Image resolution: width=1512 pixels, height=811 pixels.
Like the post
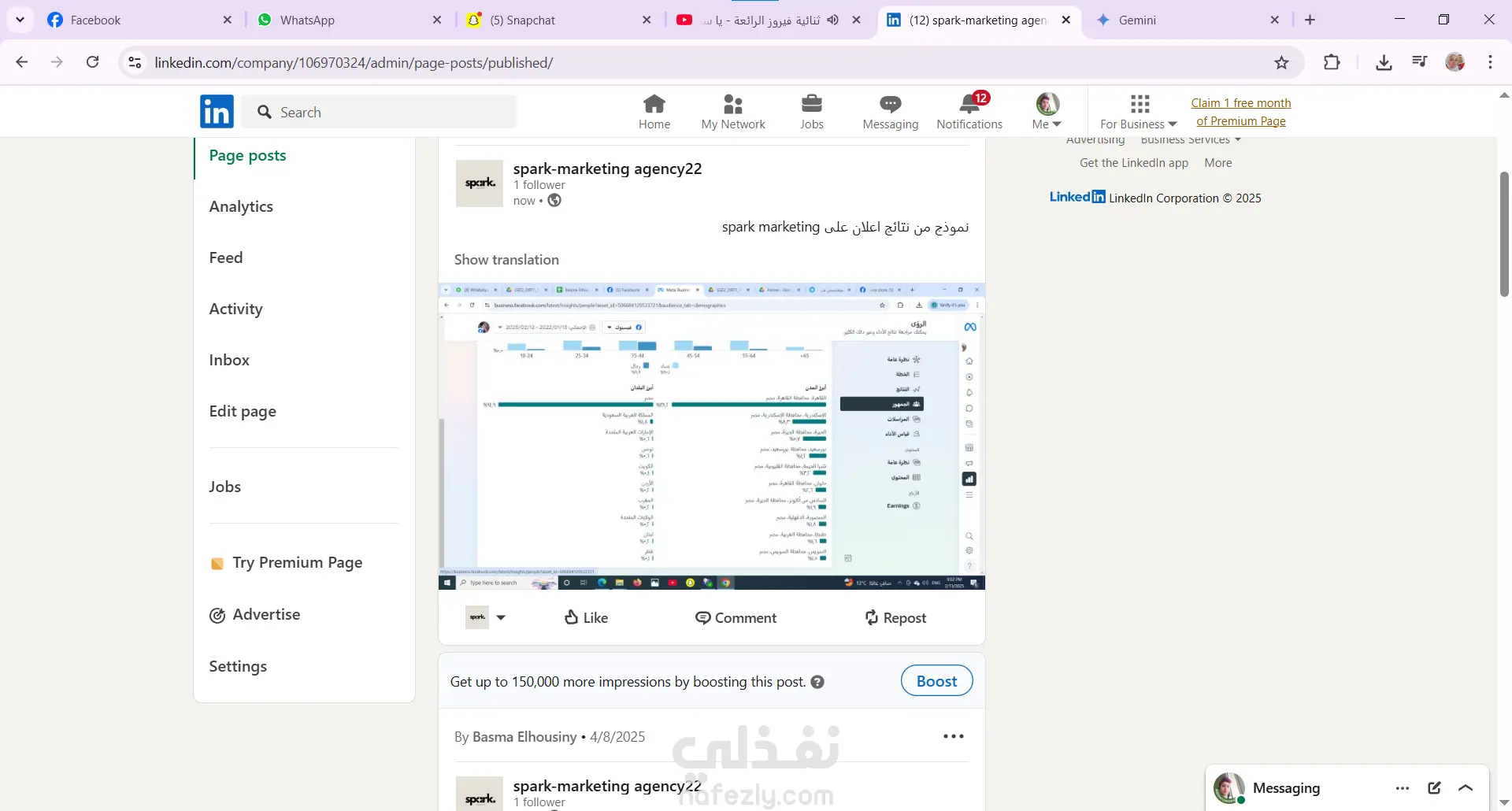(x=587, y=618)
